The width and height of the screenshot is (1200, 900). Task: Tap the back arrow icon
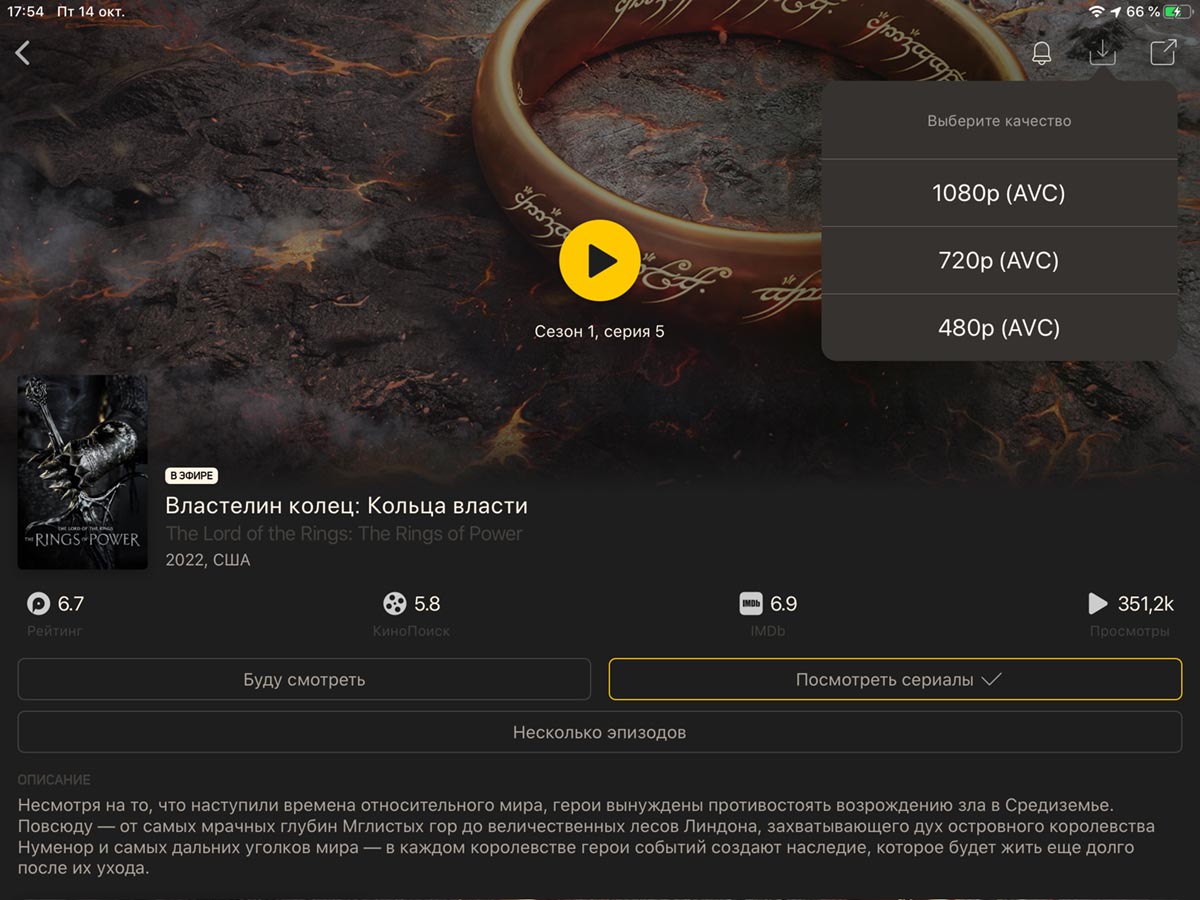[x=23, y=53]
